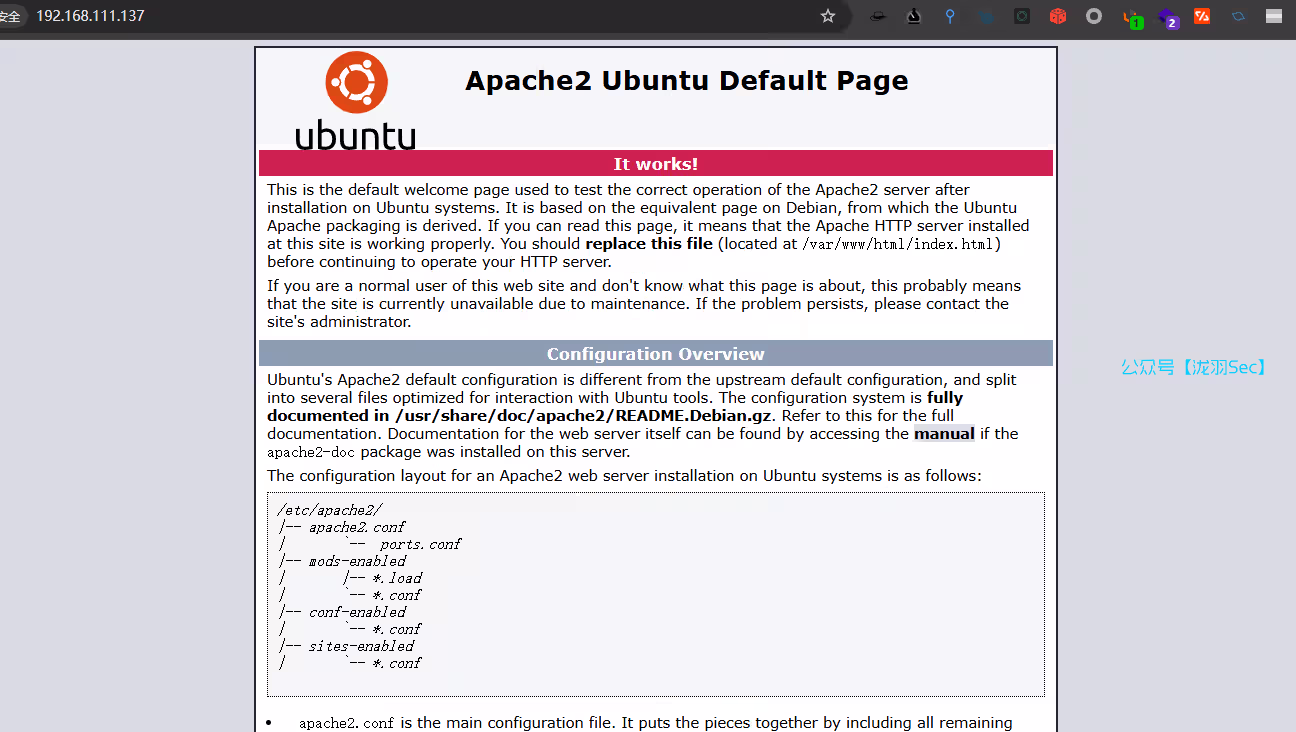Click the blue planet-shaped extension icon
The image size is (1296, 732).
pos(1238,16)
